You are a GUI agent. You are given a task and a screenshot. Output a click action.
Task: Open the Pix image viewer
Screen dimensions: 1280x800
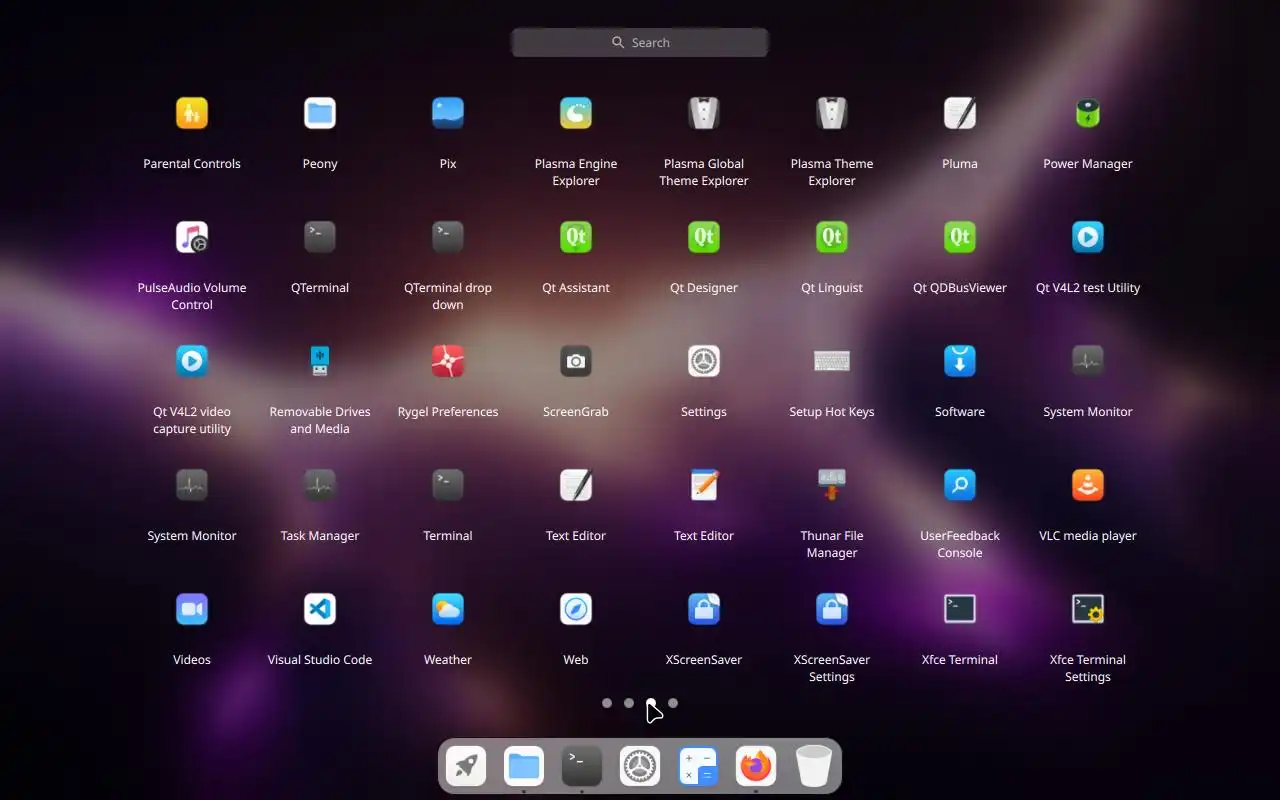pyautogui.click(x=448, y=113)
